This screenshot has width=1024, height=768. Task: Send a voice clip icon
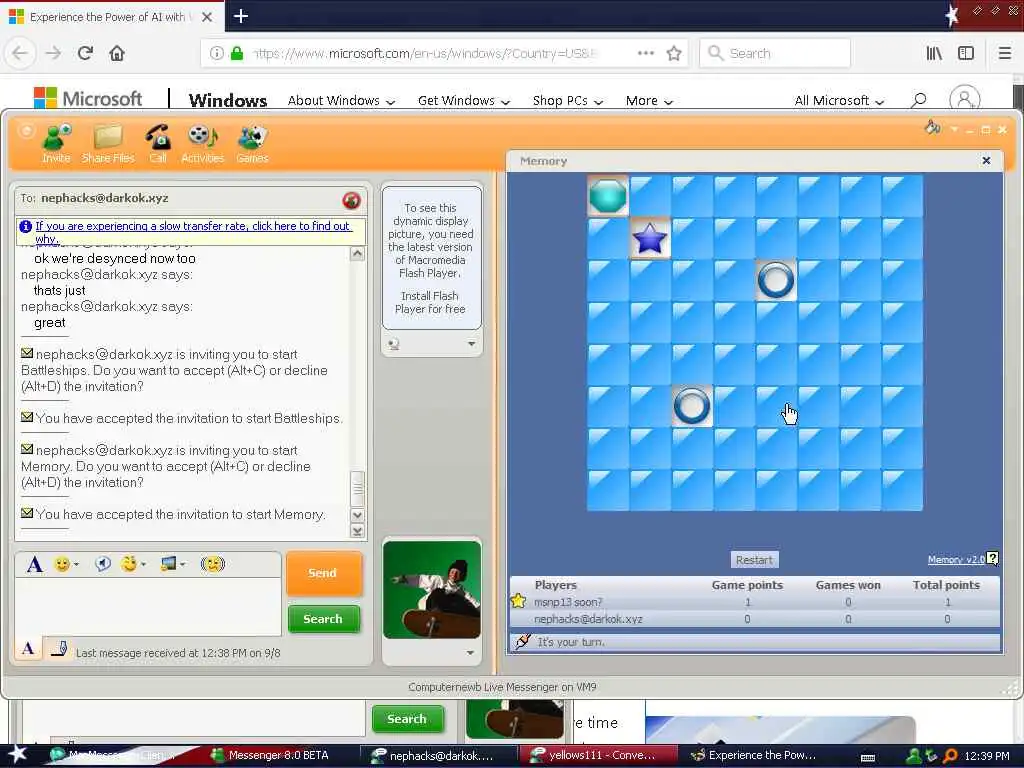click(103, 564)
